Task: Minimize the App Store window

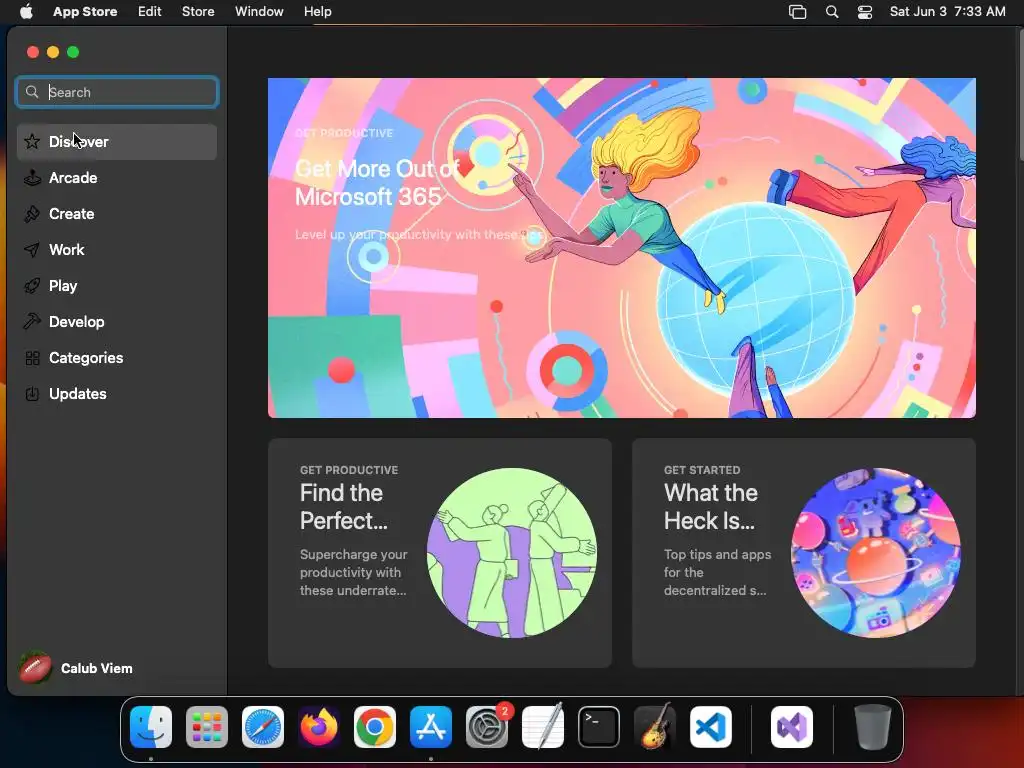Action: point(53,52)
